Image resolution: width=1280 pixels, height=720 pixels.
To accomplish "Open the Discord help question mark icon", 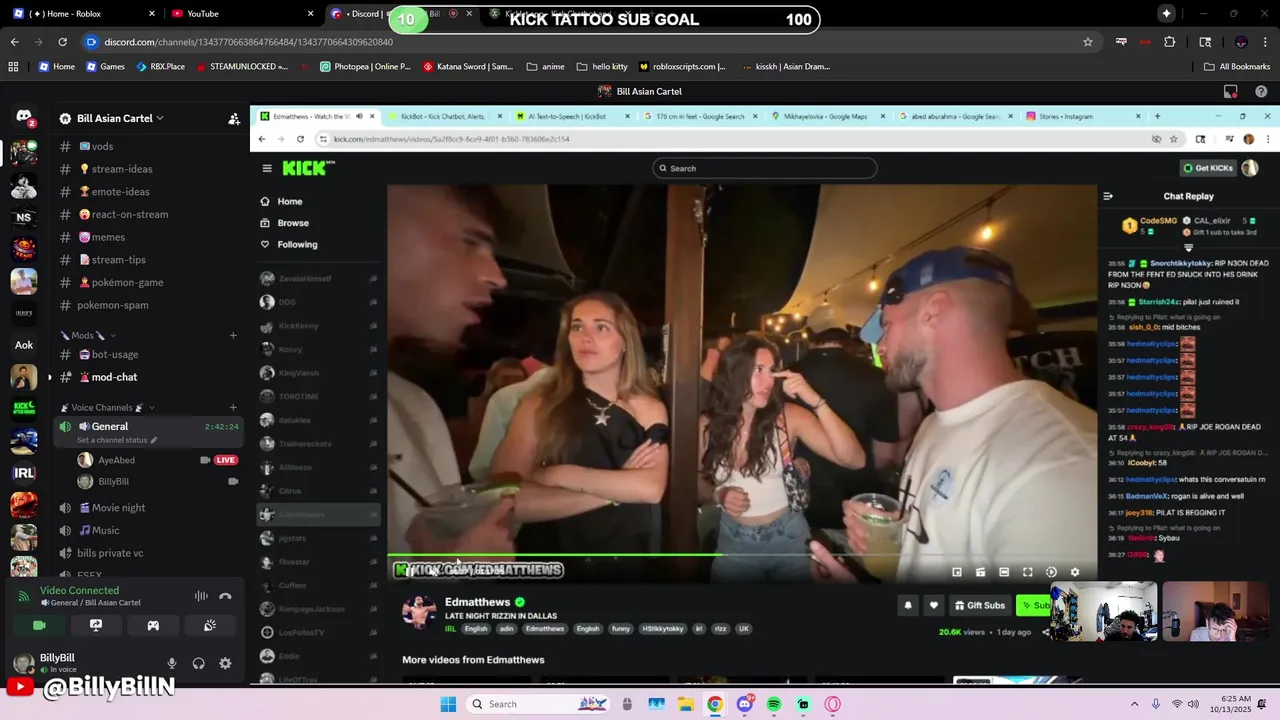I will coord(1261,91).
